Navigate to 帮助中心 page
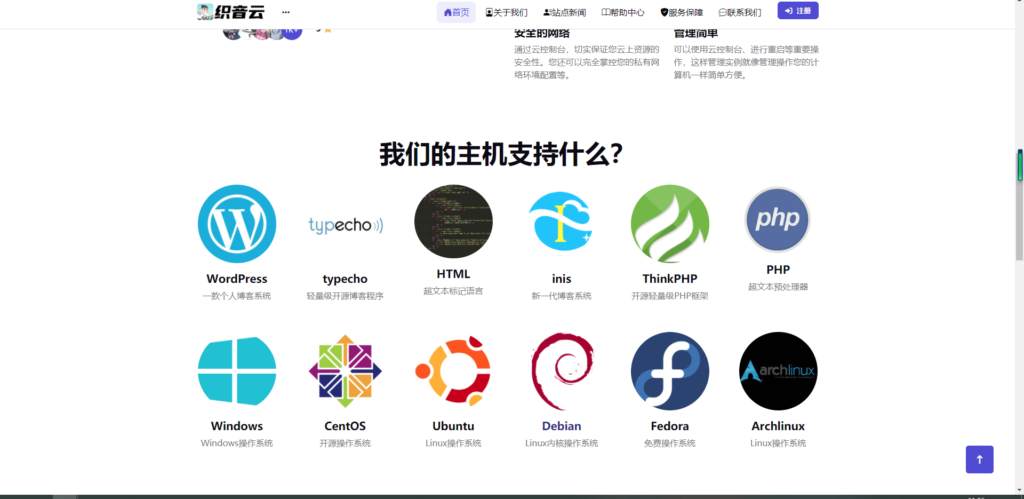 (623, 13)
